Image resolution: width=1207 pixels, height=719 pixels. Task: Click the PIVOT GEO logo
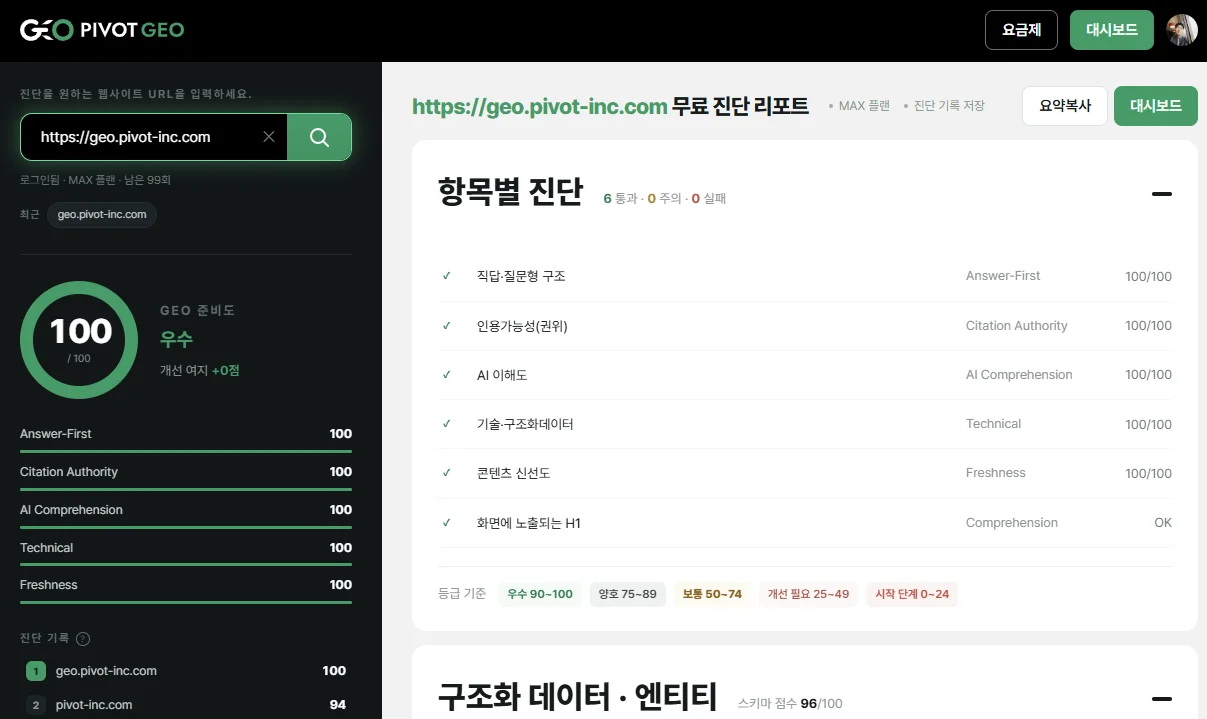[x=102, y=30]
